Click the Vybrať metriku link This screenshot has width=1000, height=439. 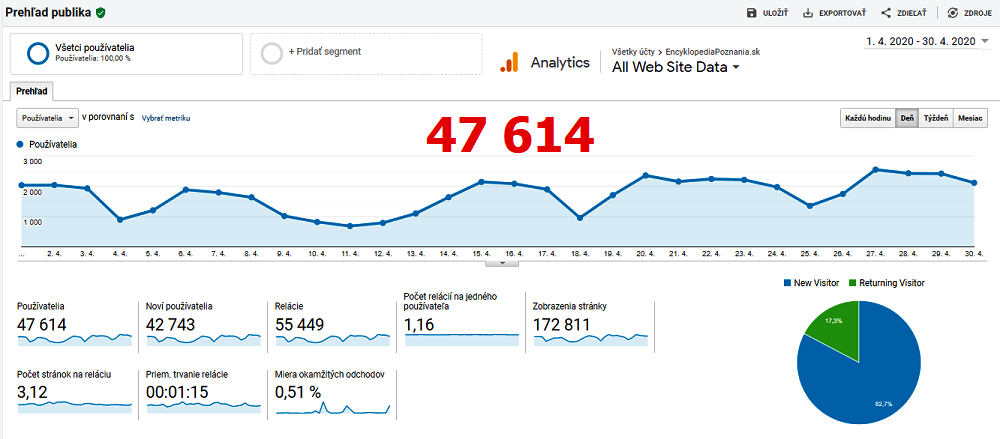click(x=166, y=118)
